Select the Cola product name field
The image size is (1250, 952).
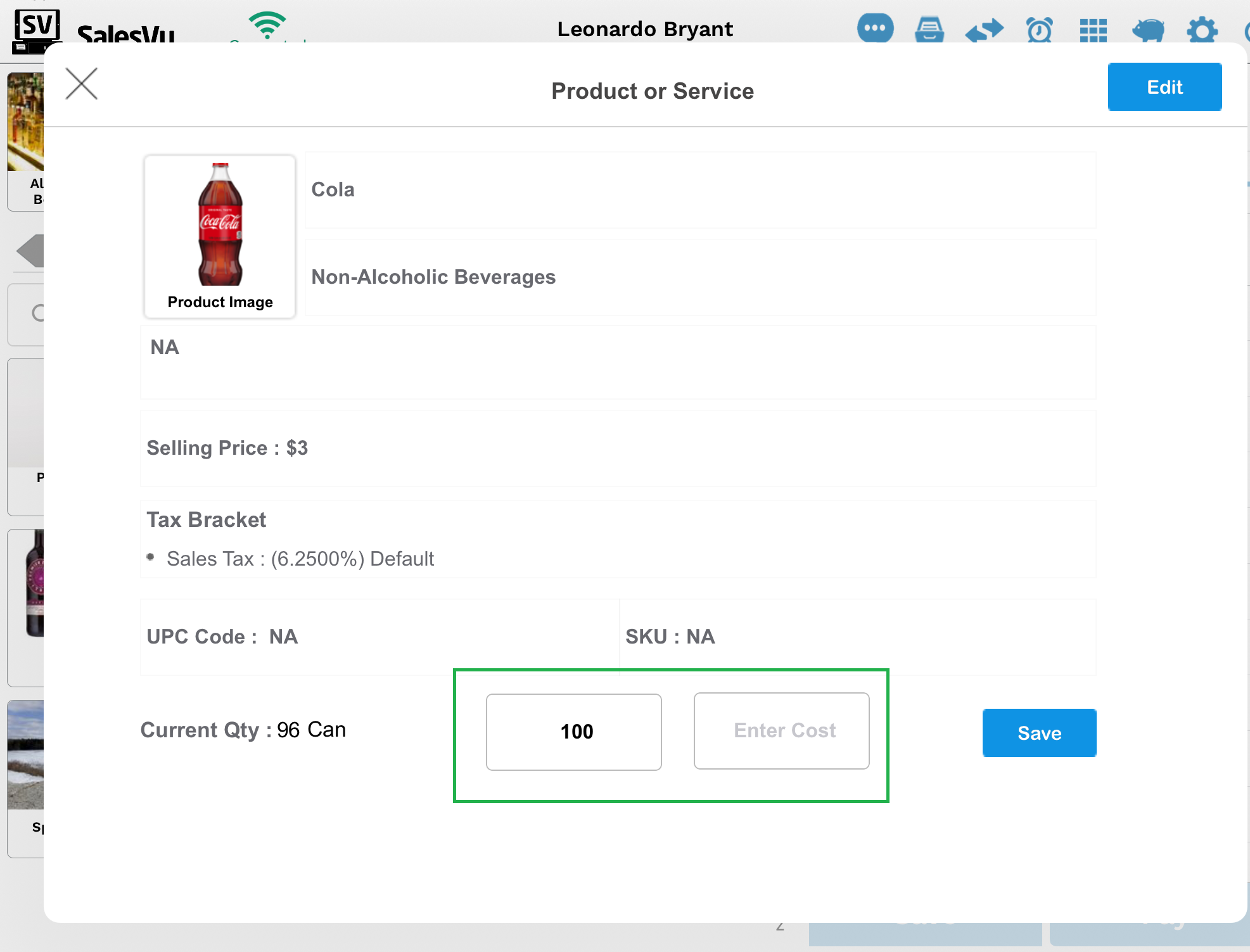tap(700, 190)
